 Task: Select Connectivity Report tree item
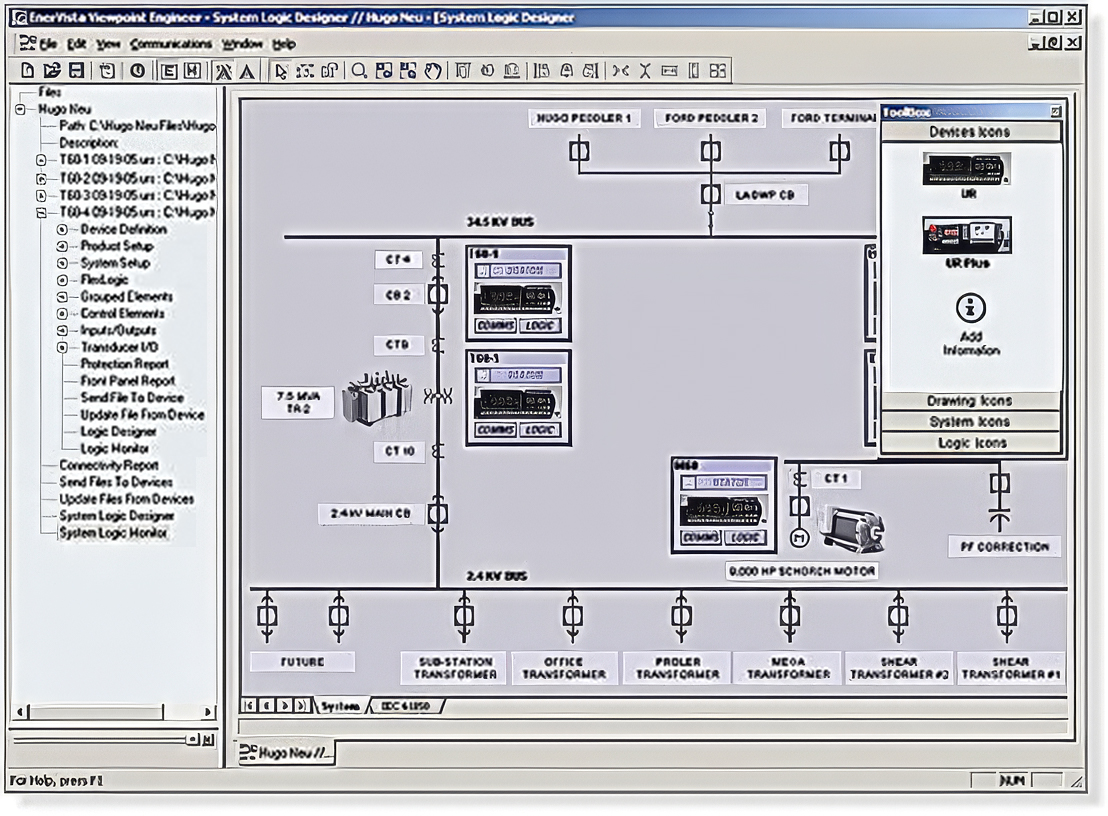(109, 465)
